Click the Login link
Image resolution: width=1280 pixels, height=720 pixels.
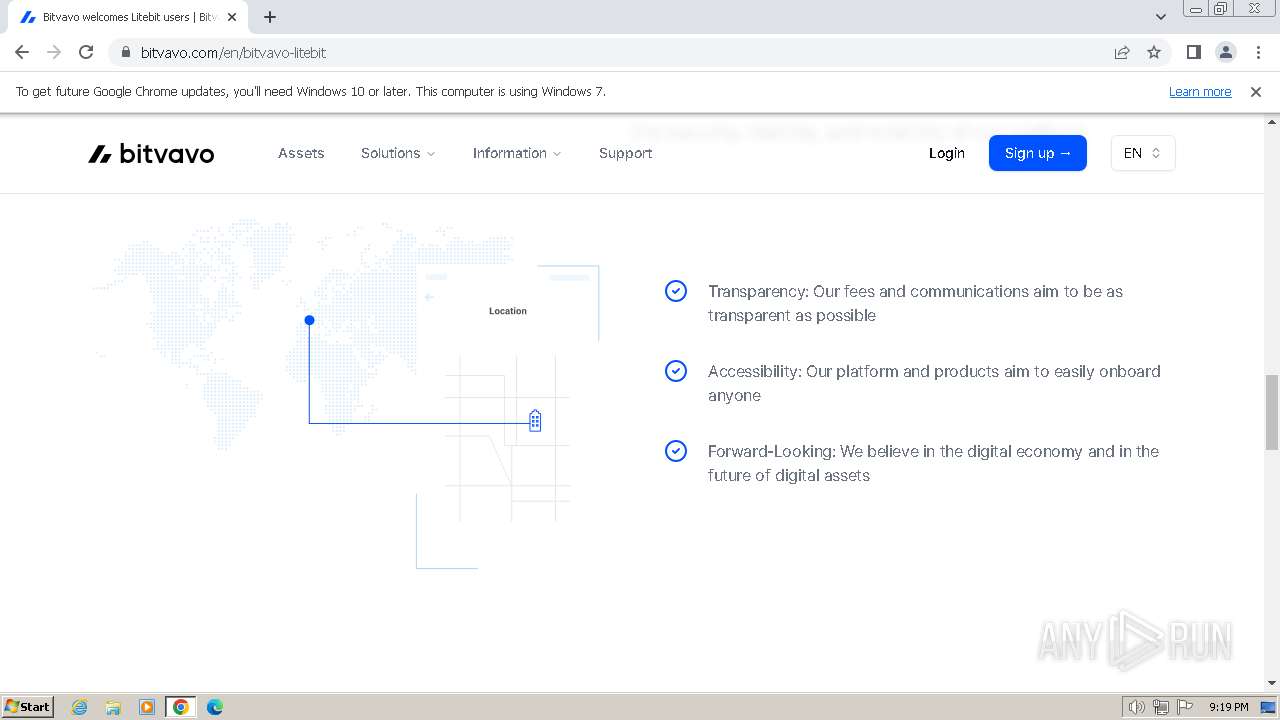(x=947, y=153)
